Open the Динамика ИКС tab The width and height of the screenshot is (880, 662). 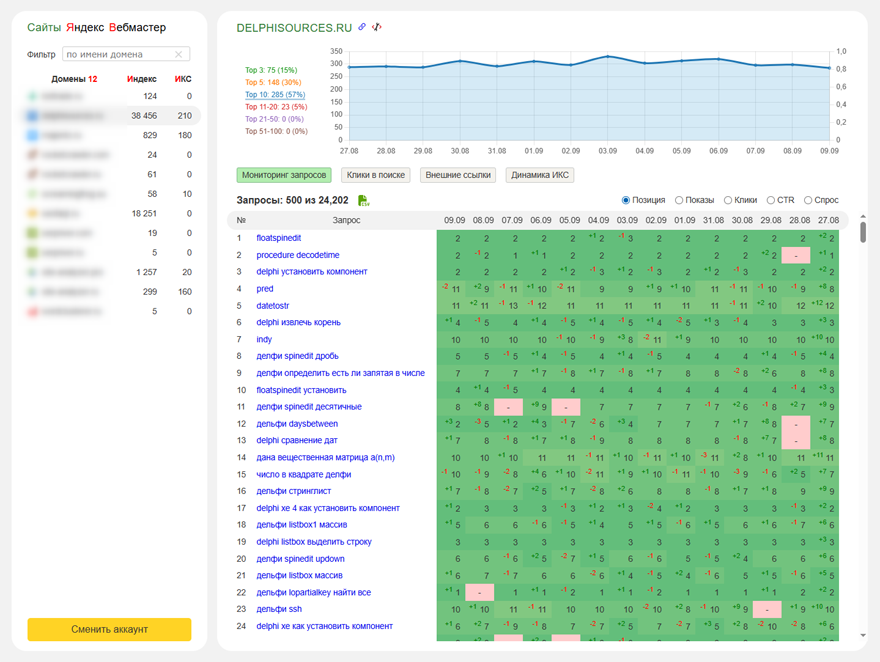tap(540, 175)
